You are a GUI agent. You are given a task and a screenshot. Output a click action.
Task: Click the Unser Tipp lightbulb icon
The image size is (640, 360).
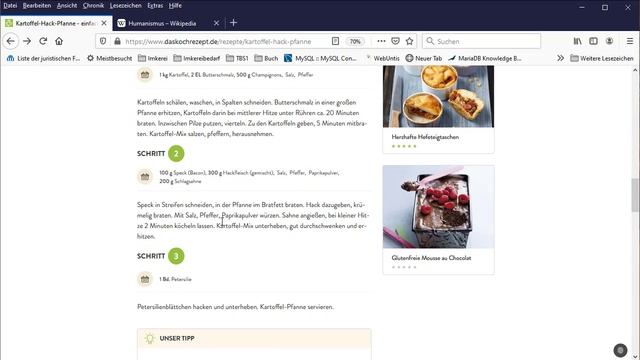(150, 338)
